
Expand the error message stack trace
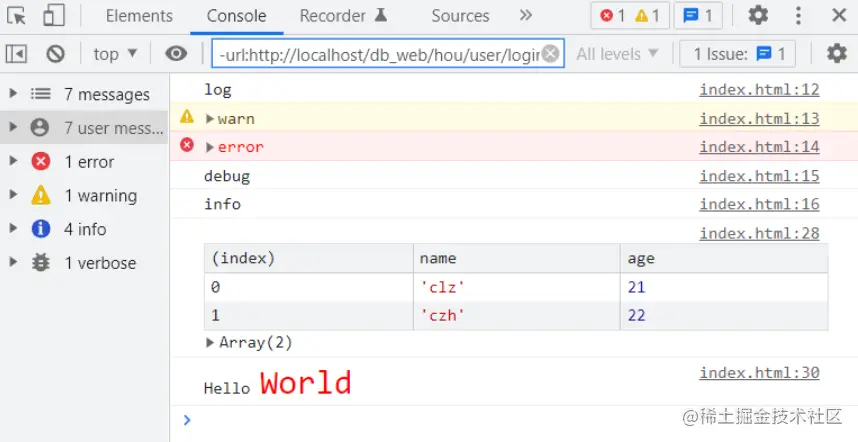[x=210, y=147]
